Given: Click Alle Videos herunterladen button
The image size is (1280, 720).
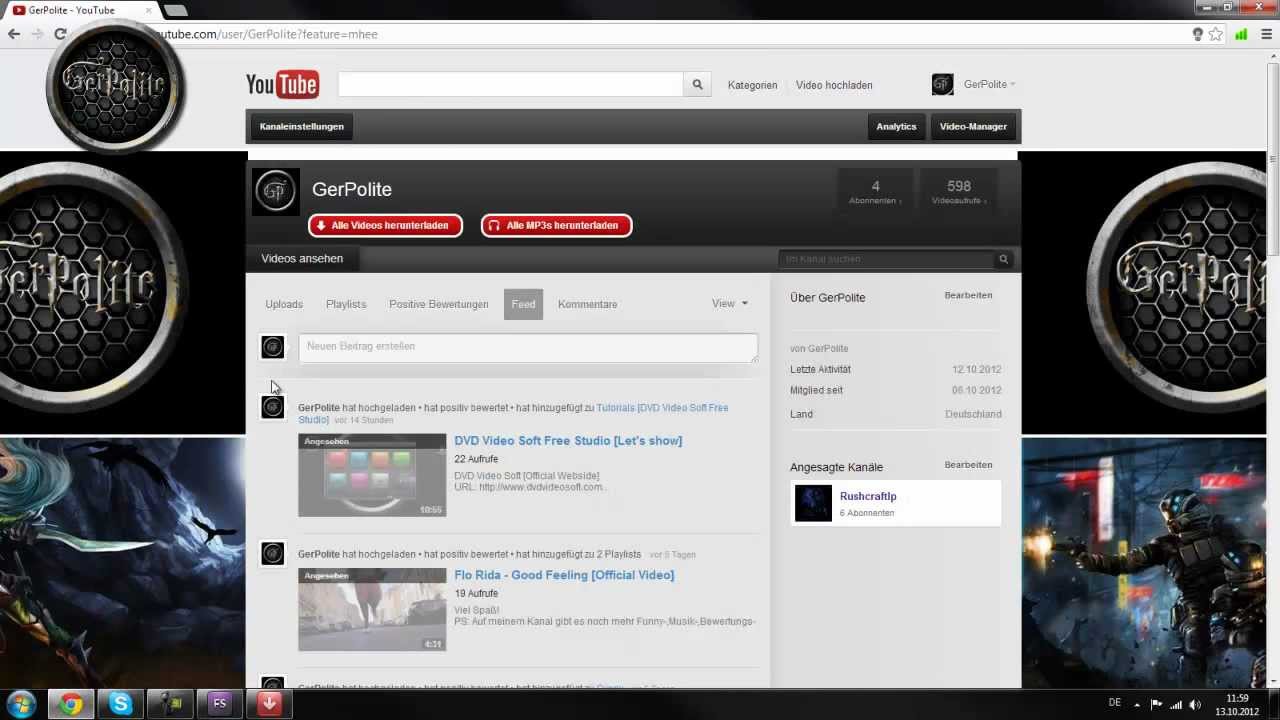Looking at the screenshot, I should [x=385, y=226].
